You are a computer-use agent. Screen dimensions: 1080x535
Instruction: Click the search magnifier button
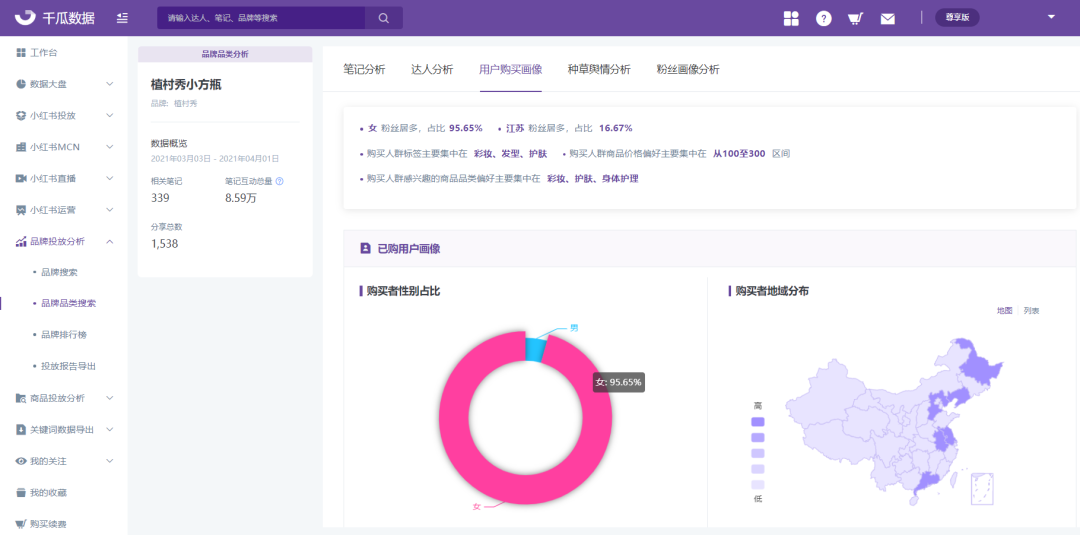[384, 18]
